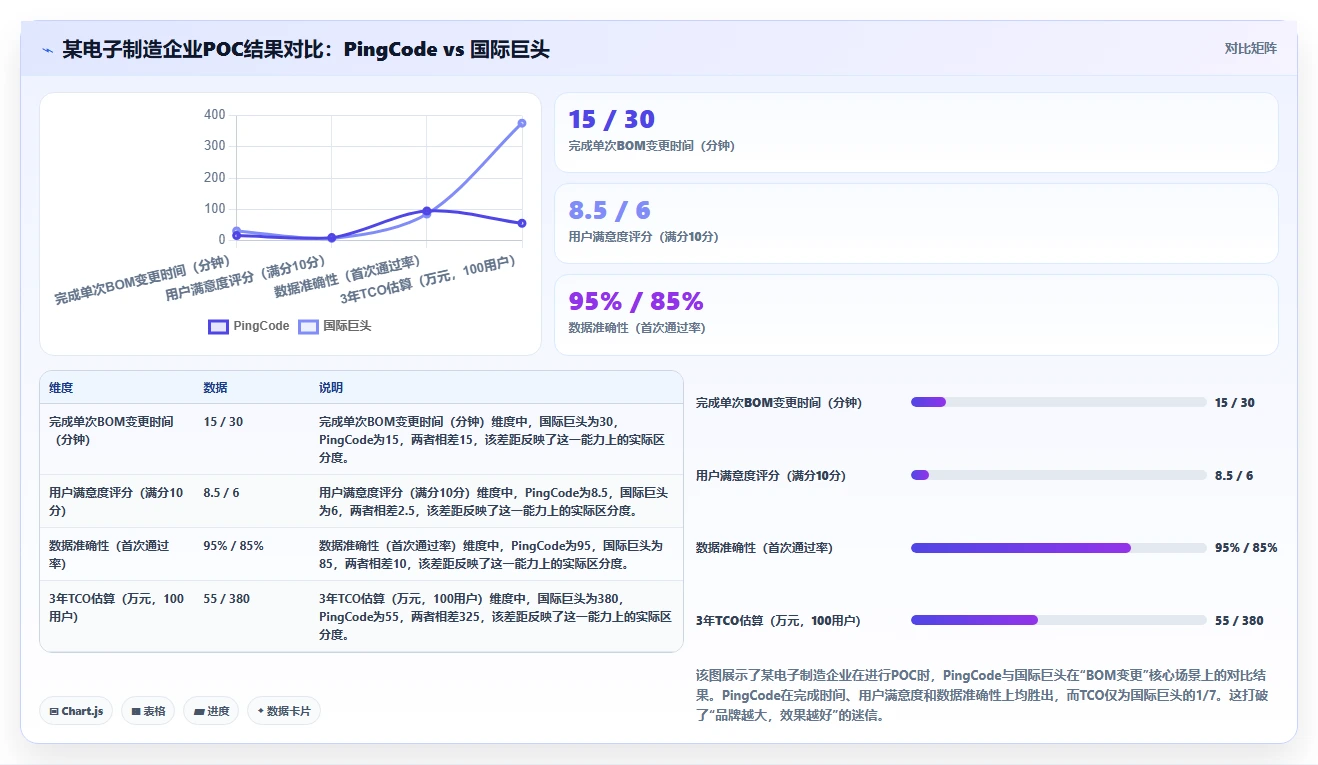Image resolution: width=1318 pixels, height=765 pixels.
Task: Click the chart y-axis value 400
Action: (x=214, y=115)
